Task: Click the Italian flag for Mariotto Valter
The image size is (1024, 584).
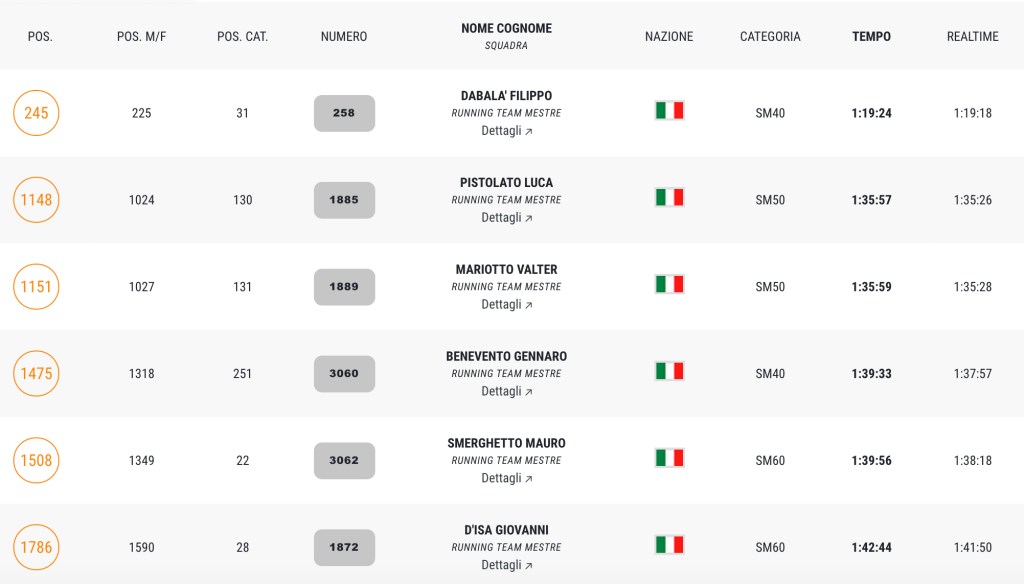Action: coord(669,284)
